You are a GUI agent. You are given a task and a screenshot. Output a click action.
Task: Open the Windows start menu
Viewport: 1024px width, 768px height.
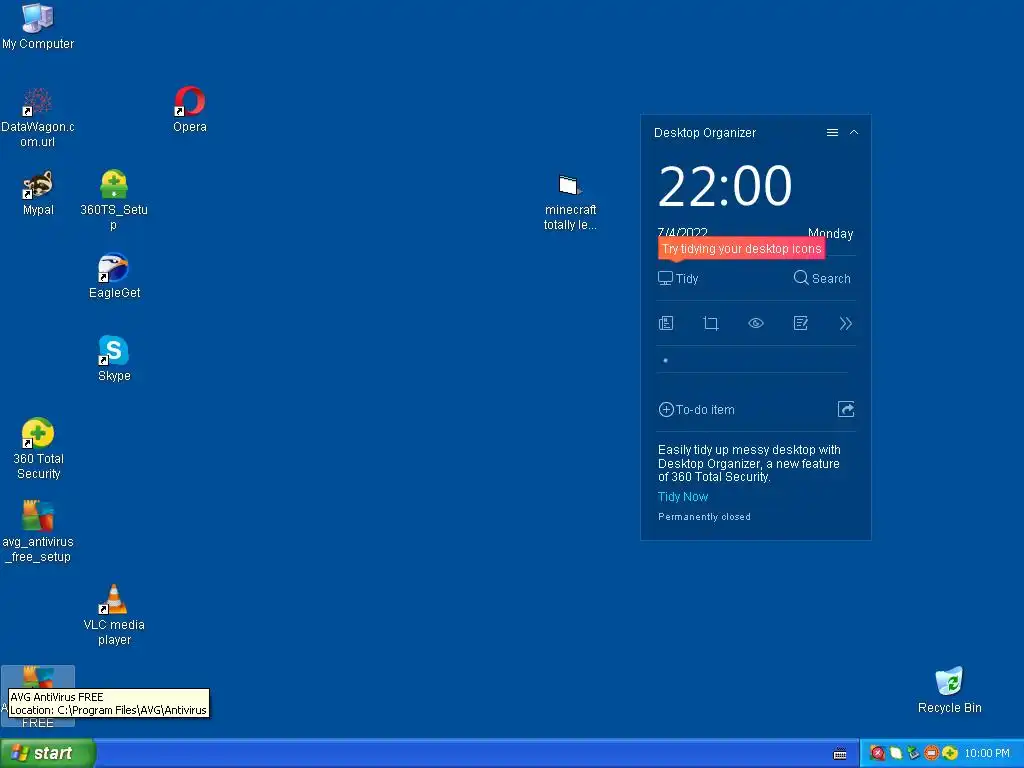47,753
